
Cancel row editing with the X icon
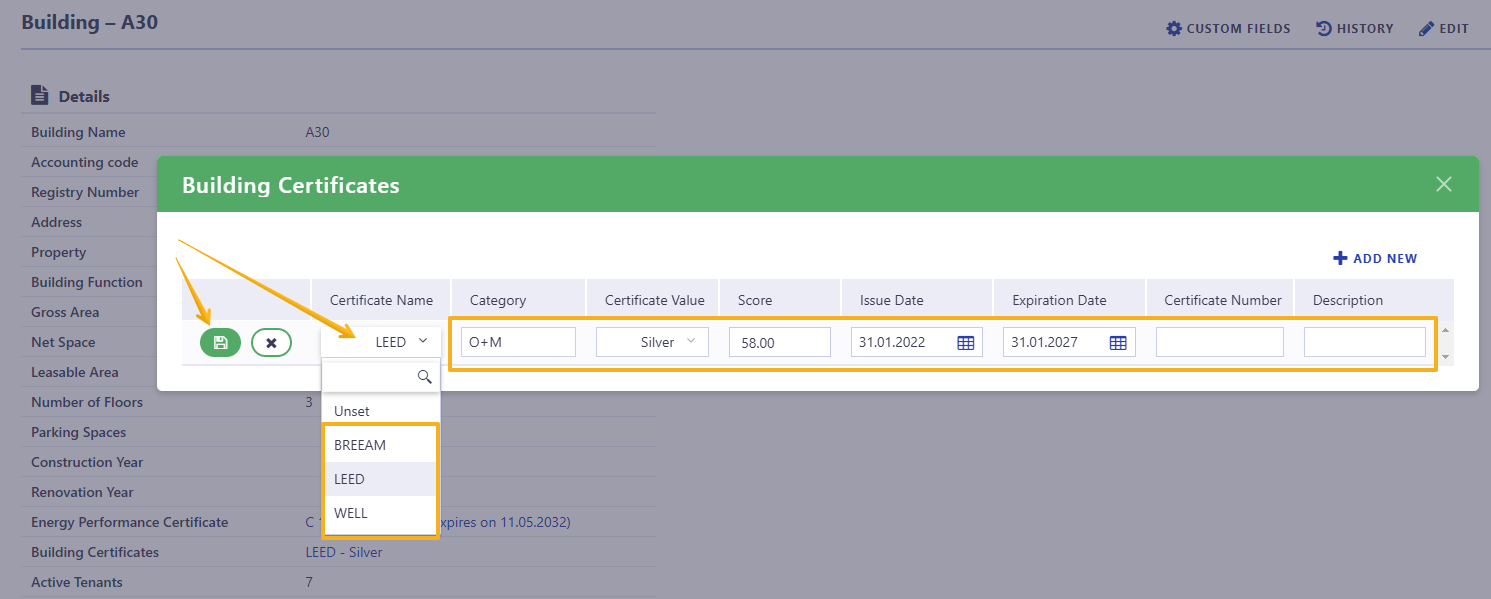click(271, 342)
